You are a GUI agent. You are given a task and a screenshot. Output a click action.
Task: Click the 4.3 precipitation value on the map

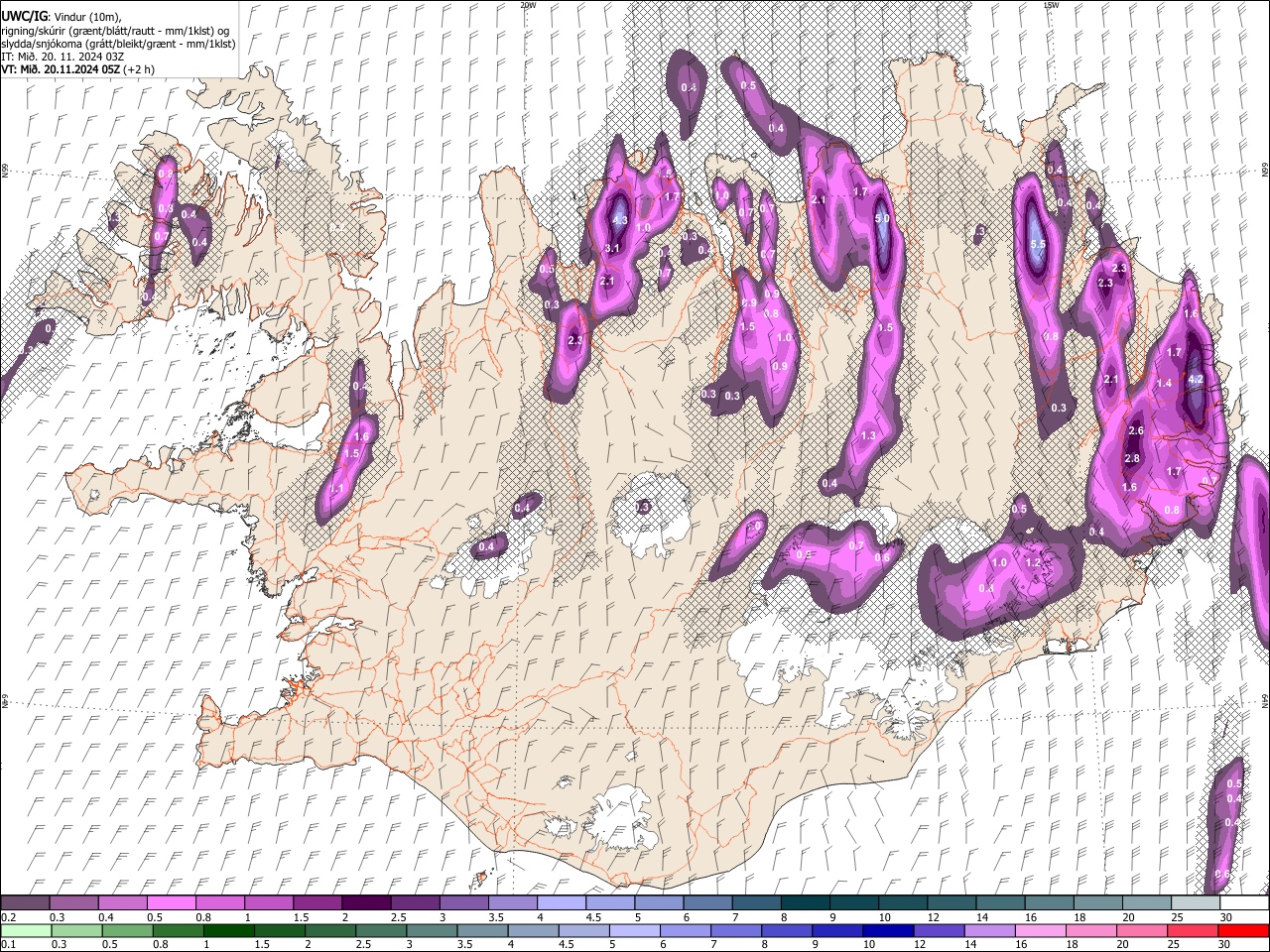tap(621, 220)
